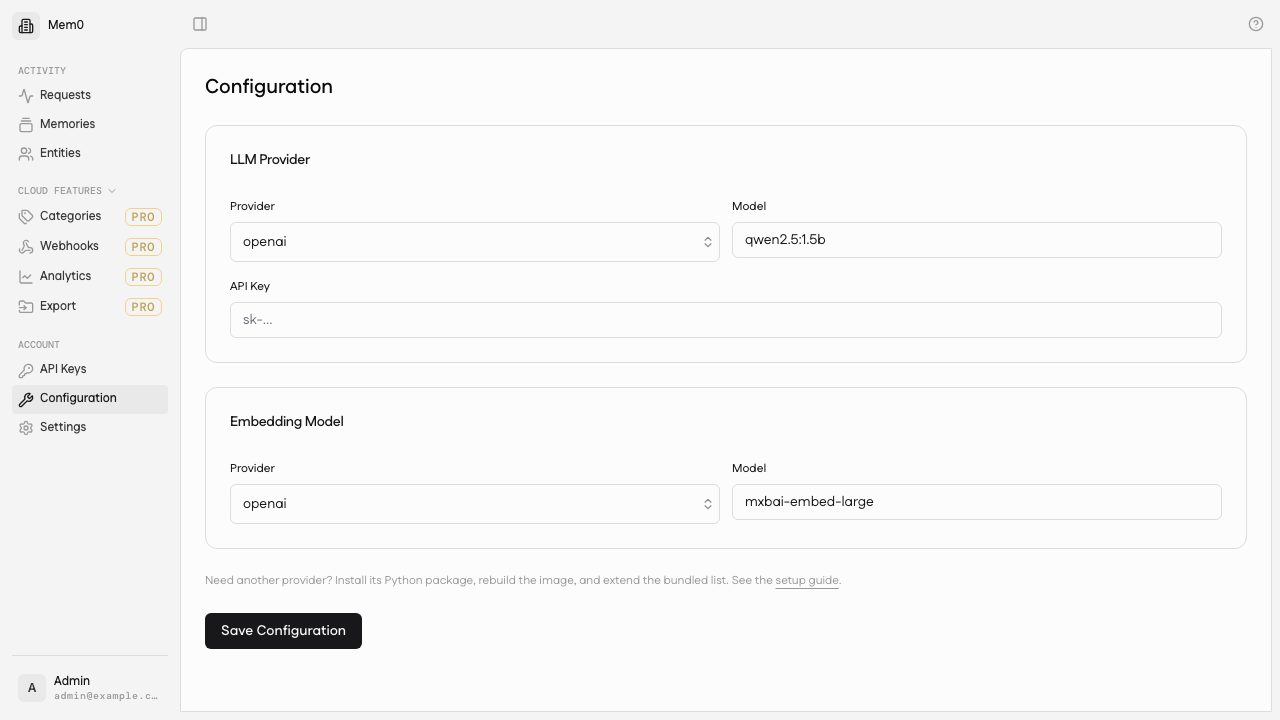Follow the setup guide link
The height and width of the screenshot is (720, 1280).
(807, 580)
